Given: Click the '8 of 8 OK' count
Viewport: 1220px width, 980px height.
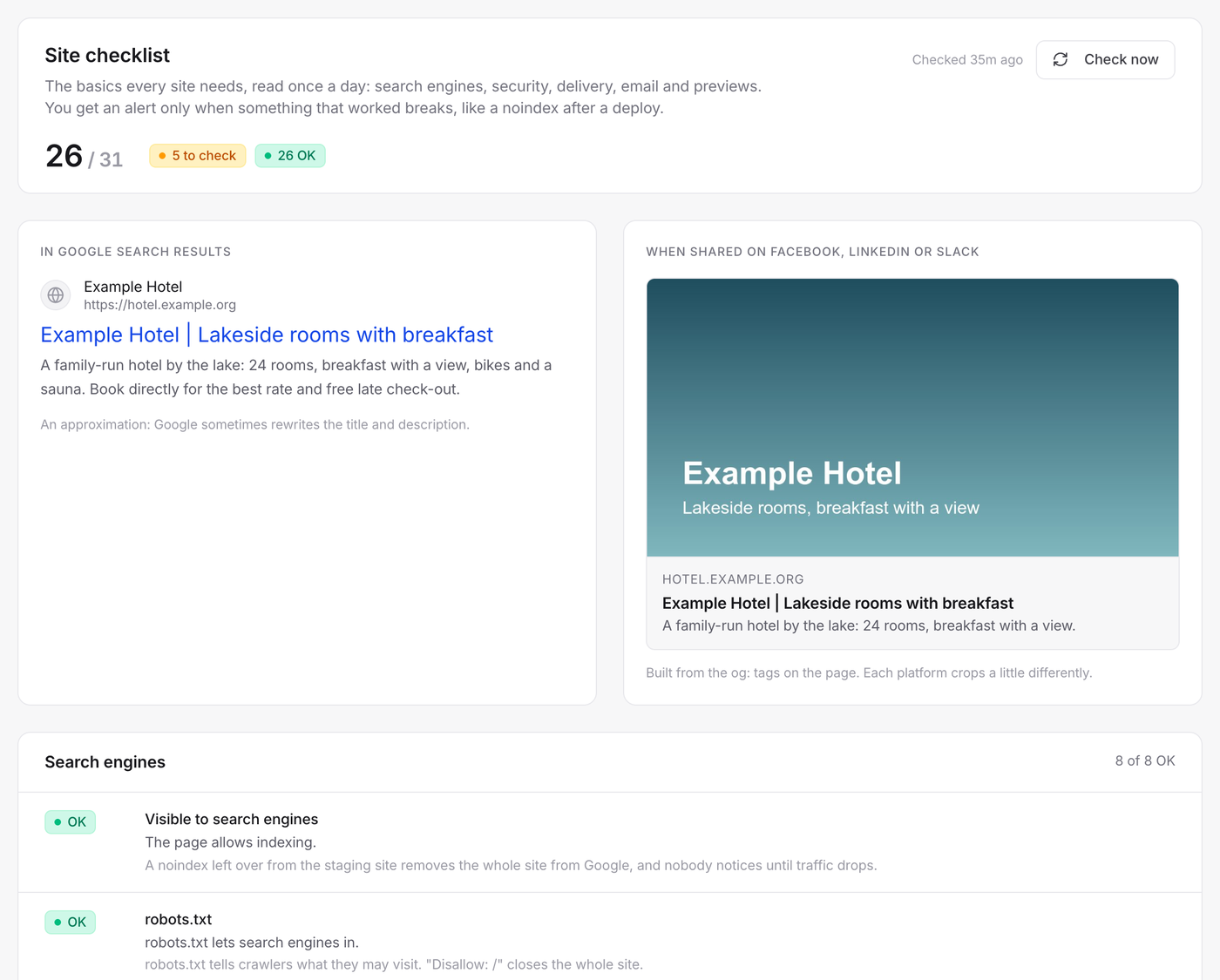Looking at the screenshot, I should pos(1145,760).
